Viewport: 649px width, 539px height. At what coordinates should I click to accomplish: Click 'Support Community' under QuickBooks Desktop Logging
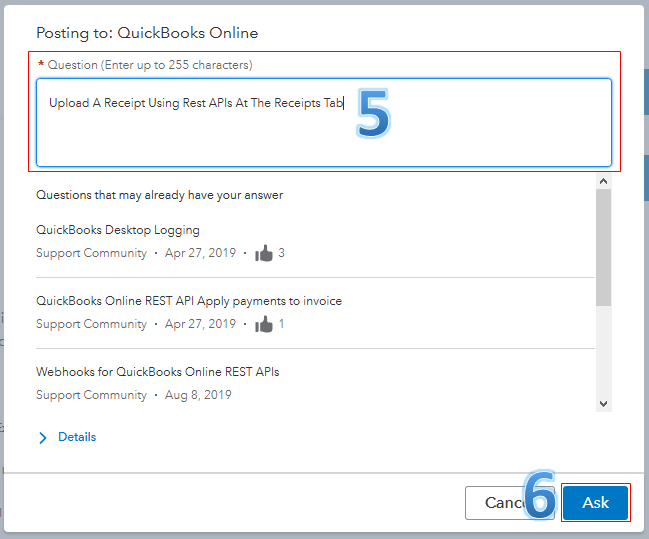tap(91, 253)
